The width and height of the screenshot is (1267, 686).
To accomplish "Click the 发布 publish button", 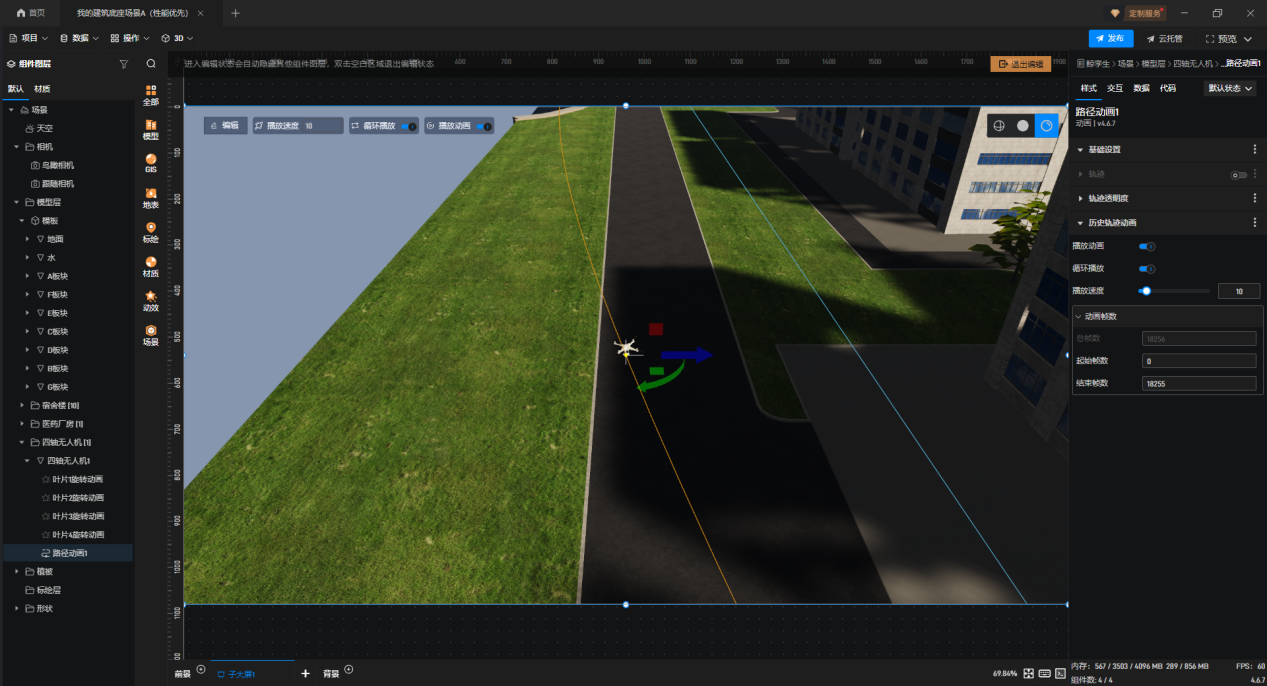I will 1110,38.
